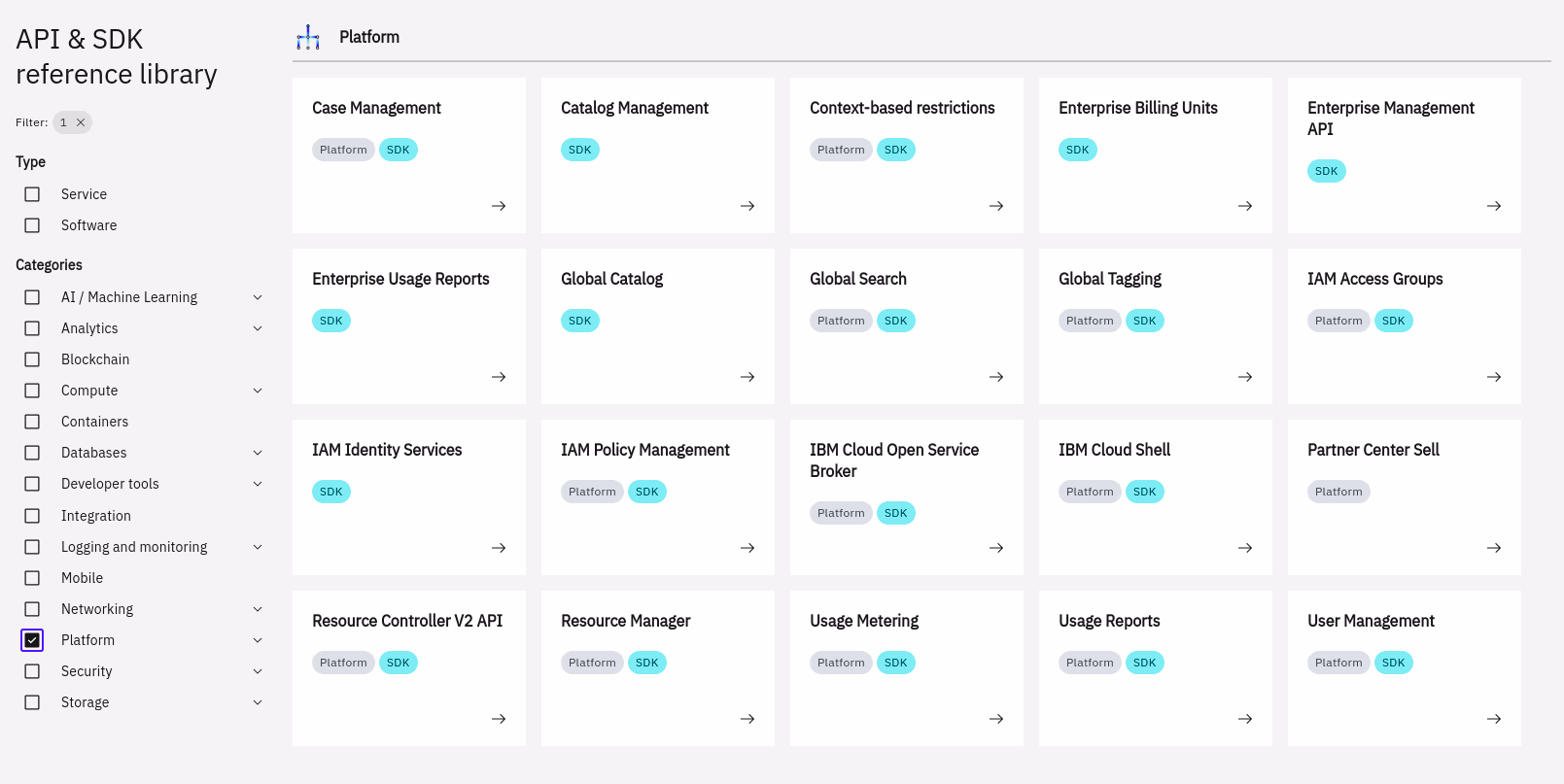1564x784 pixels.
Task: Click the SDK tag on Catalog Management
Action: (579, 150)
